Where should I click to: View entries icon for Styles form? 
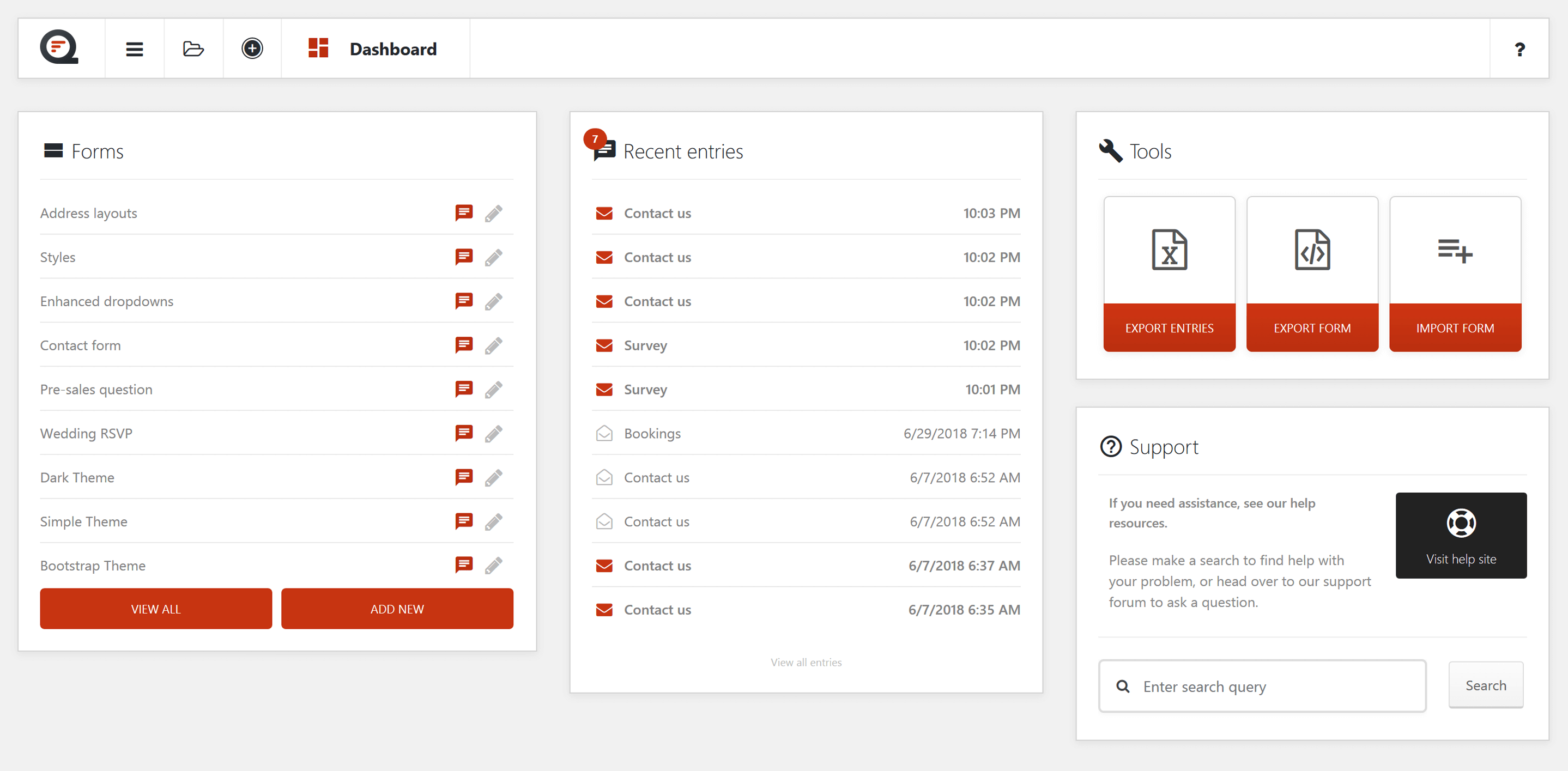(464, 257)
